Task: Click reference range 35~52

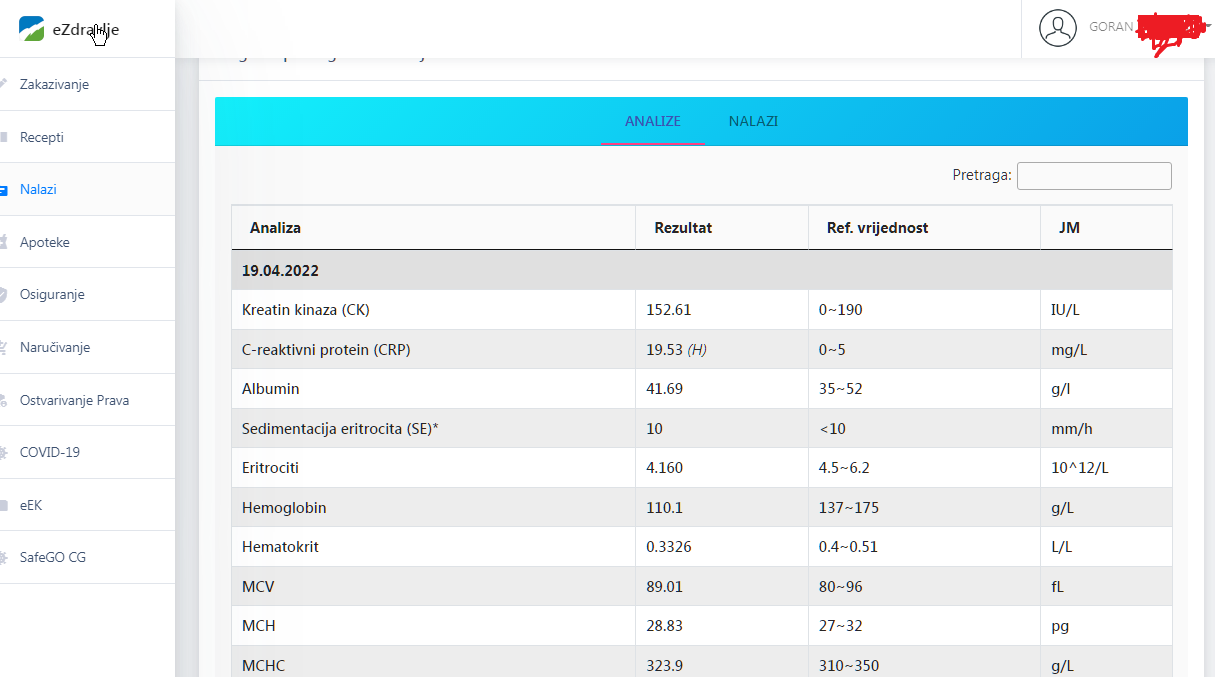Action: (841, 388)
